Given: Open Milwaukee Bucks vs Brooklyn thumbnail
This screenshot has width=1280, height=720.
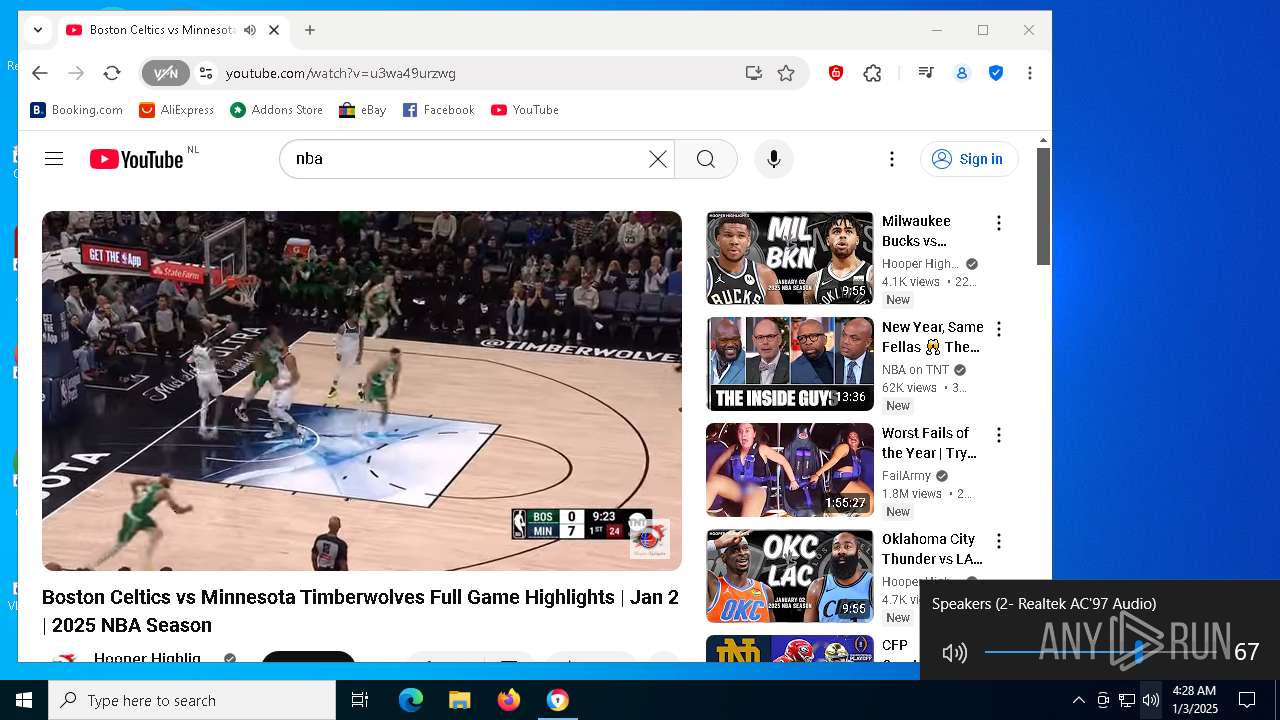Looking at the screenshot, I should (x=790, y=258).
